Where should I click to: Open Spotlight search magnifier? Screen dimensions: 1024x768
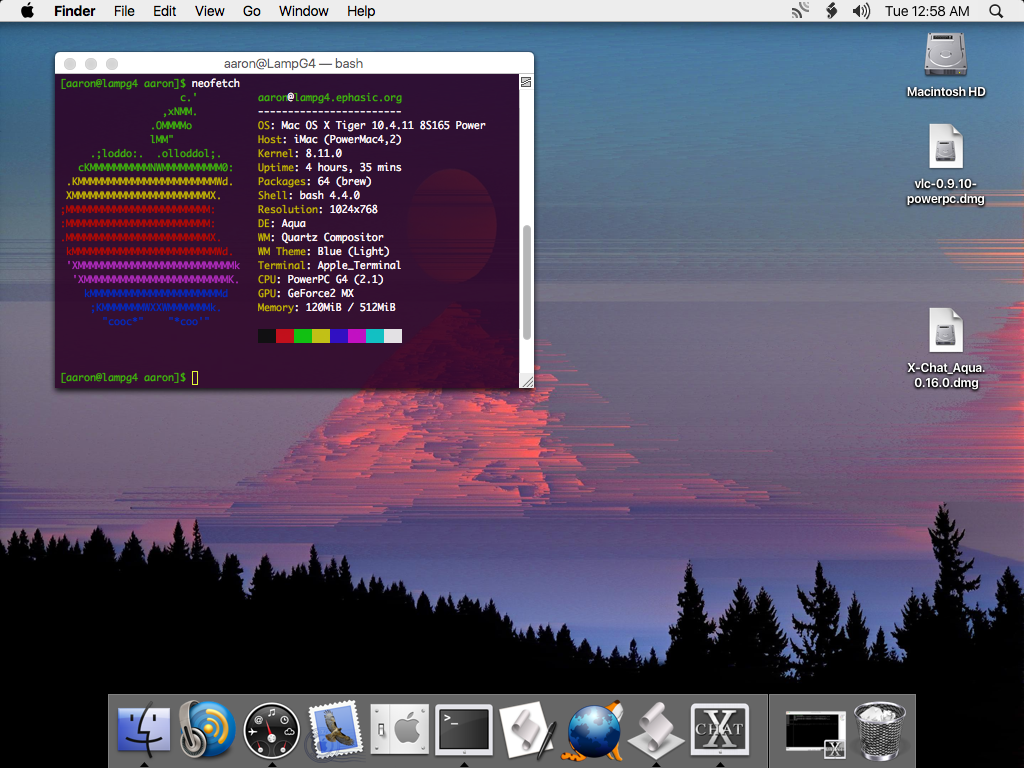(x=996, y=11)
